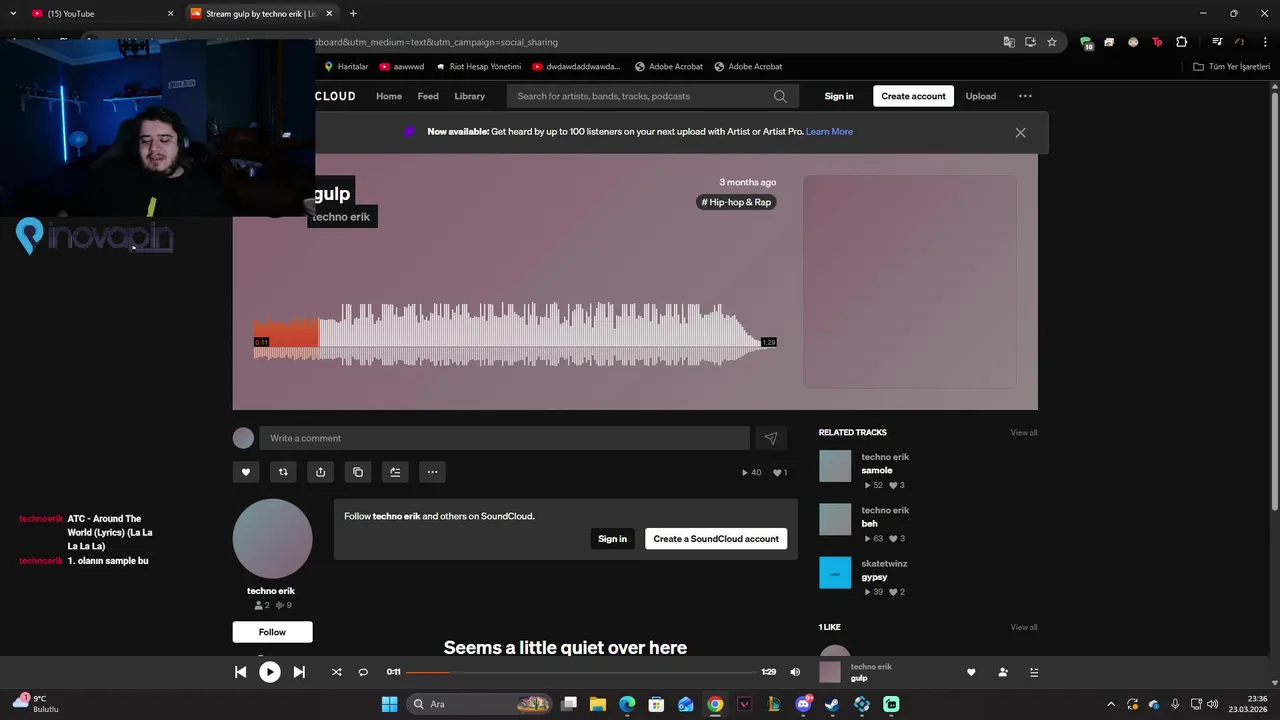Open techno erik's profile avatar
Viewport: 1280px width, 720px height.
point(272,539)
